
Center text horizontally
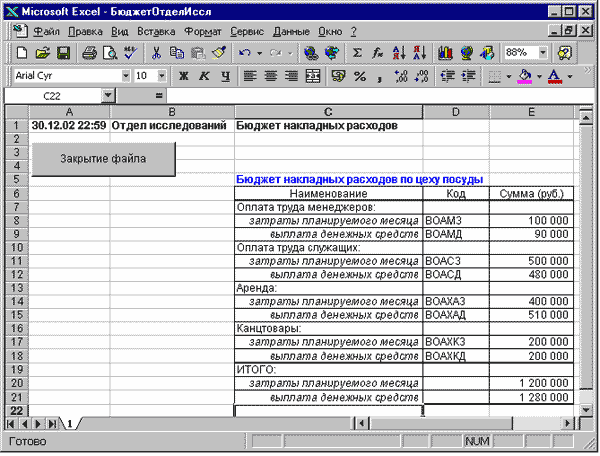pyautogui.click(x=271, y=76)
